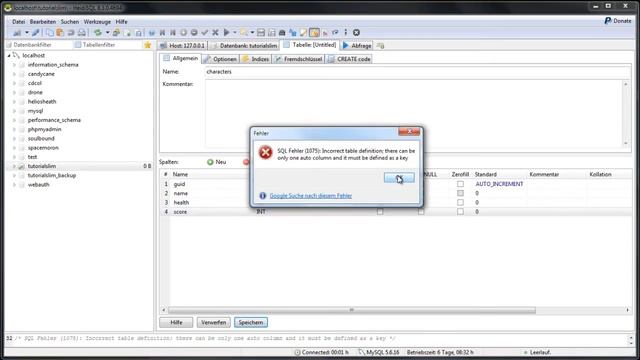Viewport: 640px width, 360px height.
Task: Click the yellow favorites star icon
Action: (x=148, y=45)
